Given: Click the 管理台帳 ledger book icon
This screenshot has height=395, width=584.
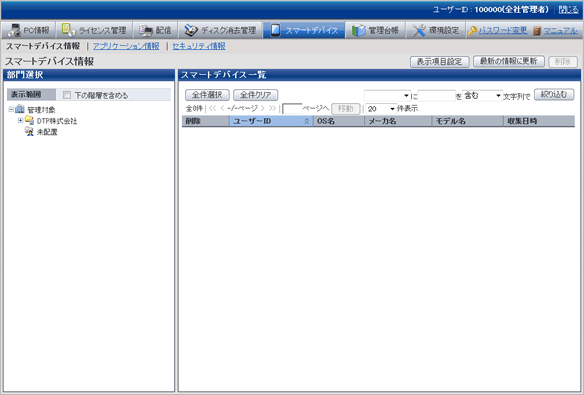Looking at the screenshot, I should pyautogui.click(x=359, y=31).
